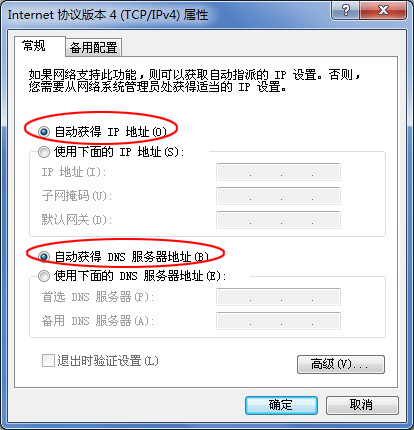Image resolution: width=414 pixels, height=430 pixels.
Task: Click the 自动获得 IP 地址 label text
Action: [110, 132]
